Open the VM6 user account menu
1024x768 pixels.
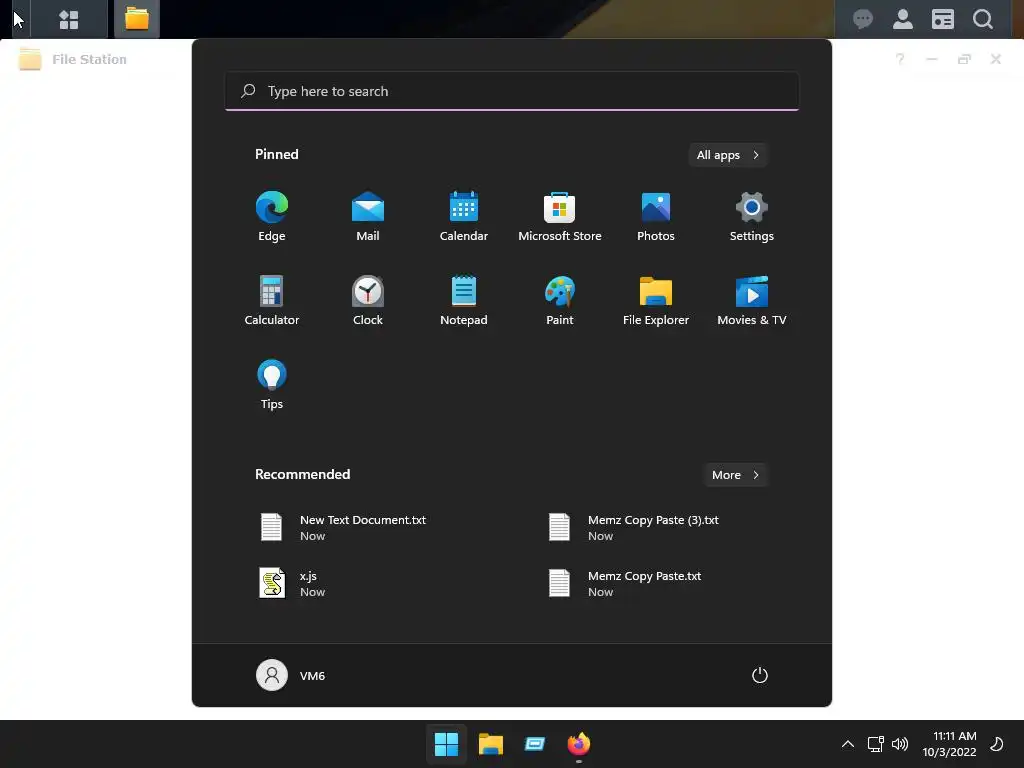(291, 675)
